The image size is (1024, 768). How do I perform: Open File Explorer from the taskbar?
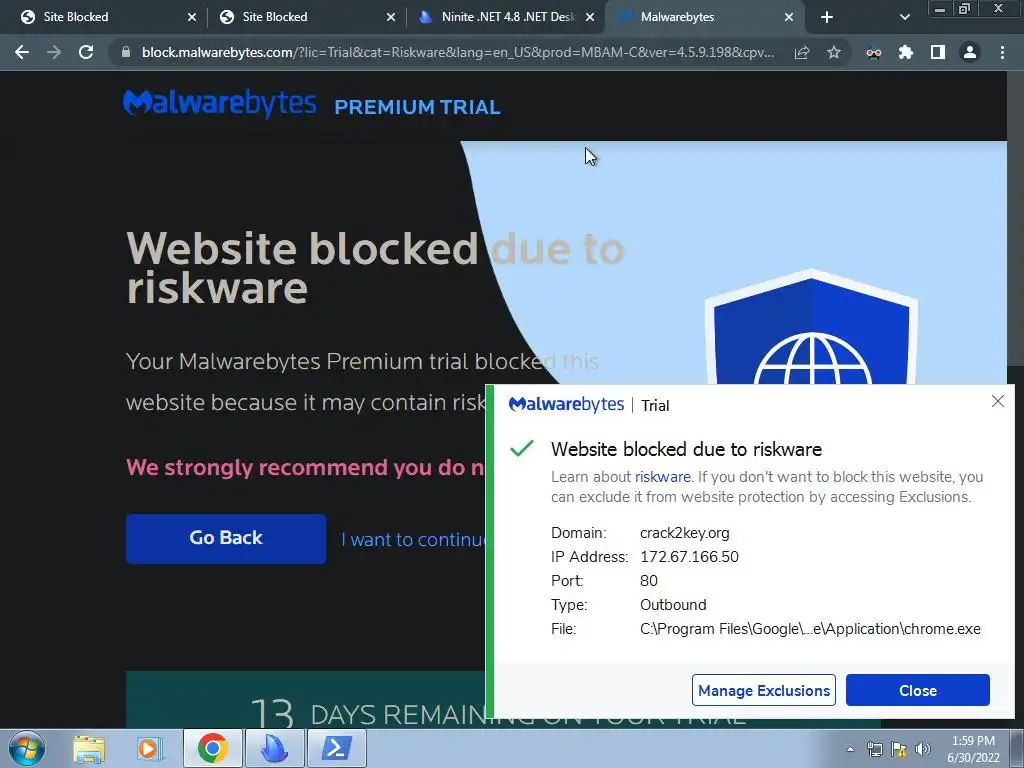coord(89,748)
